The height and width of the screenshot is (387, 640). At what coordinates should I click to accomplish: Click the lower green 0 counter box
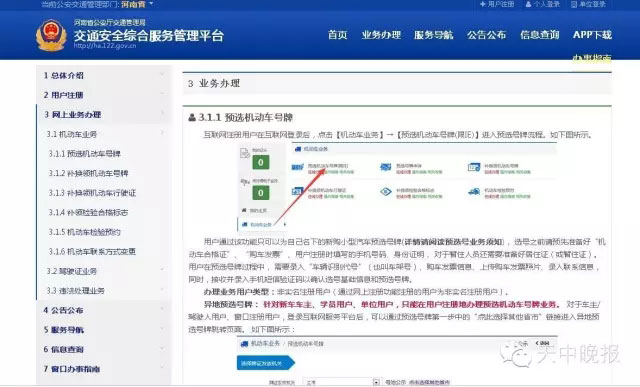pyautogui.click(x=260, y=193)
